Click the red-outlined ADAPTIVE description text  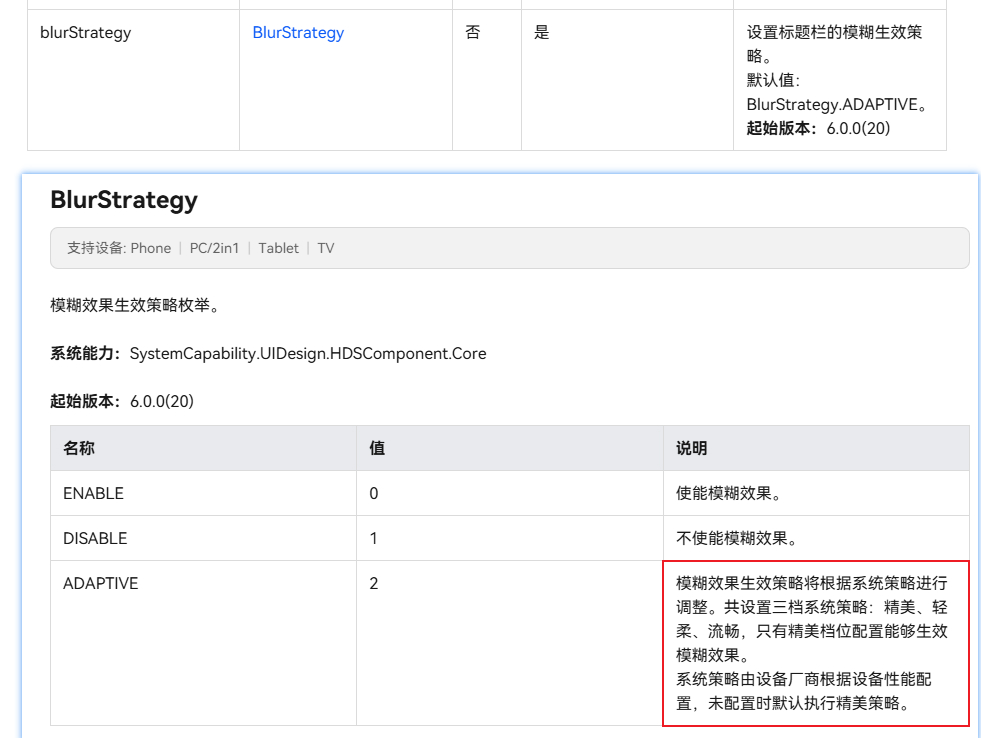(x=812, y=642)
